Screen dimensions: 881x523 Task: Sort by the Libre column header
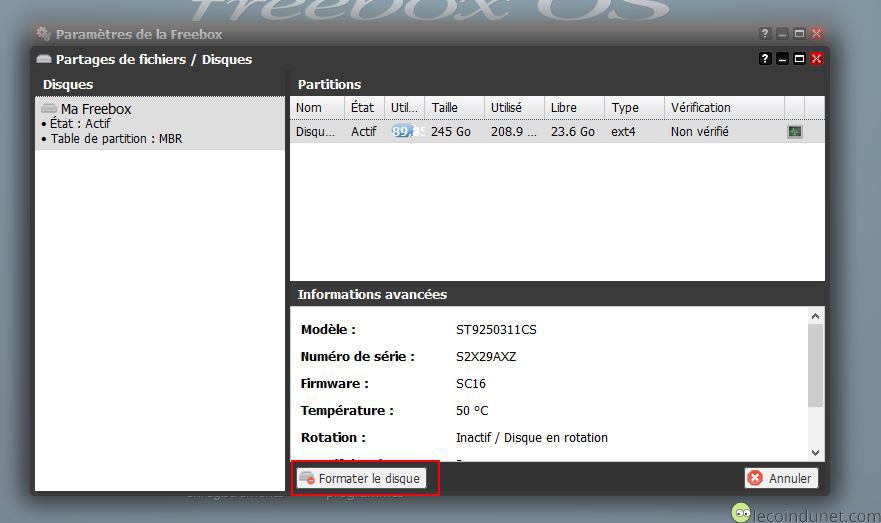[574, 107]
